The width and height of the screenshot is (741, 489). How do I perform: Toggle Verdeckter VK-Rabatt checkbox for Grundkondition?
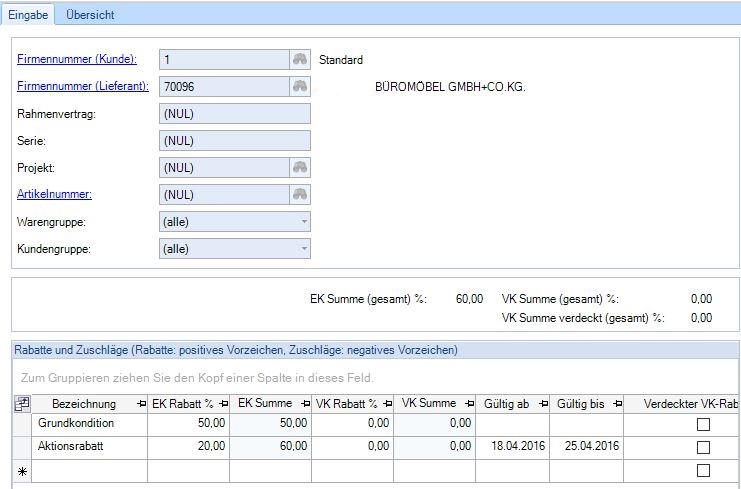703,424
